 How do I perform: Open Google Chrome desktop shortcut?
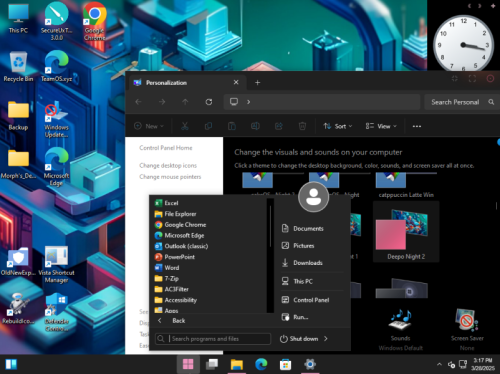coord(95,21)
